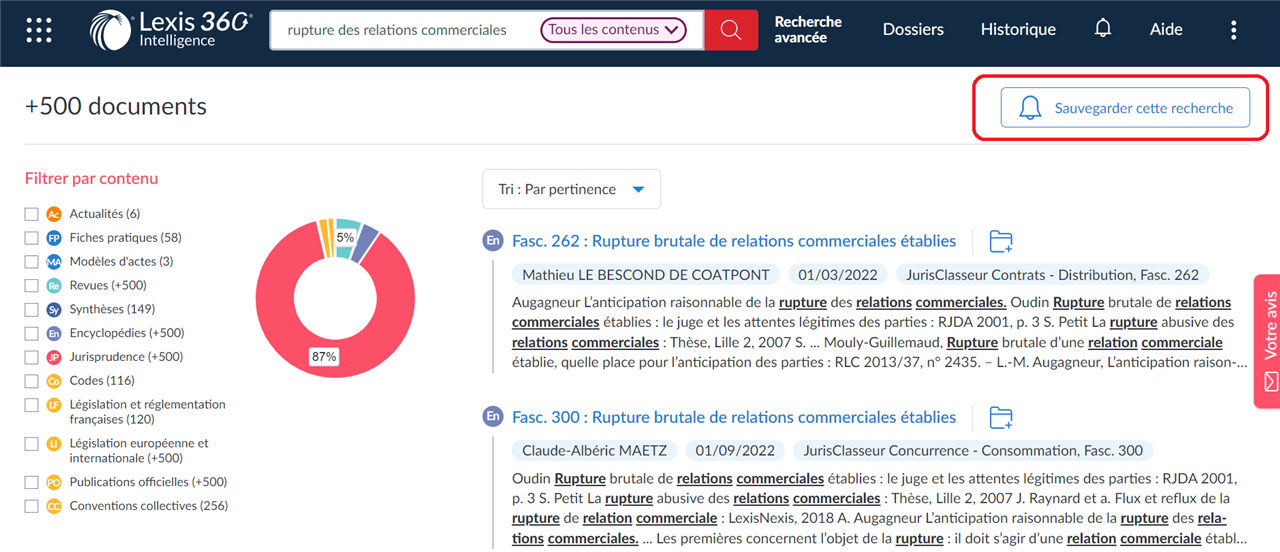Click the red search magnifier button

click(x=731, y=30)
